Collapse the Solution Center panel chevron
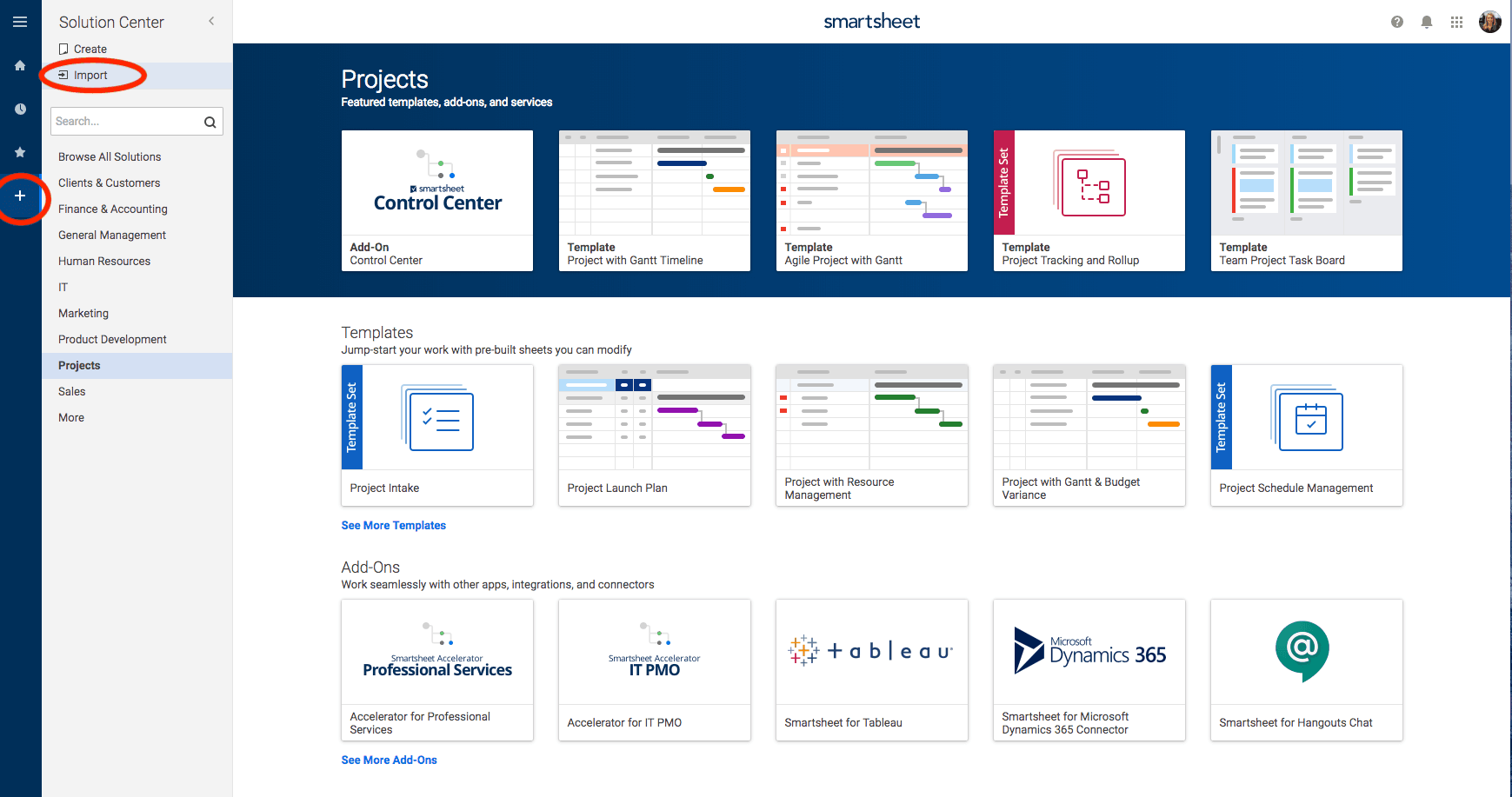This screenshot has height=797, width=1512. pyautogui.click(x=211, y=22)
